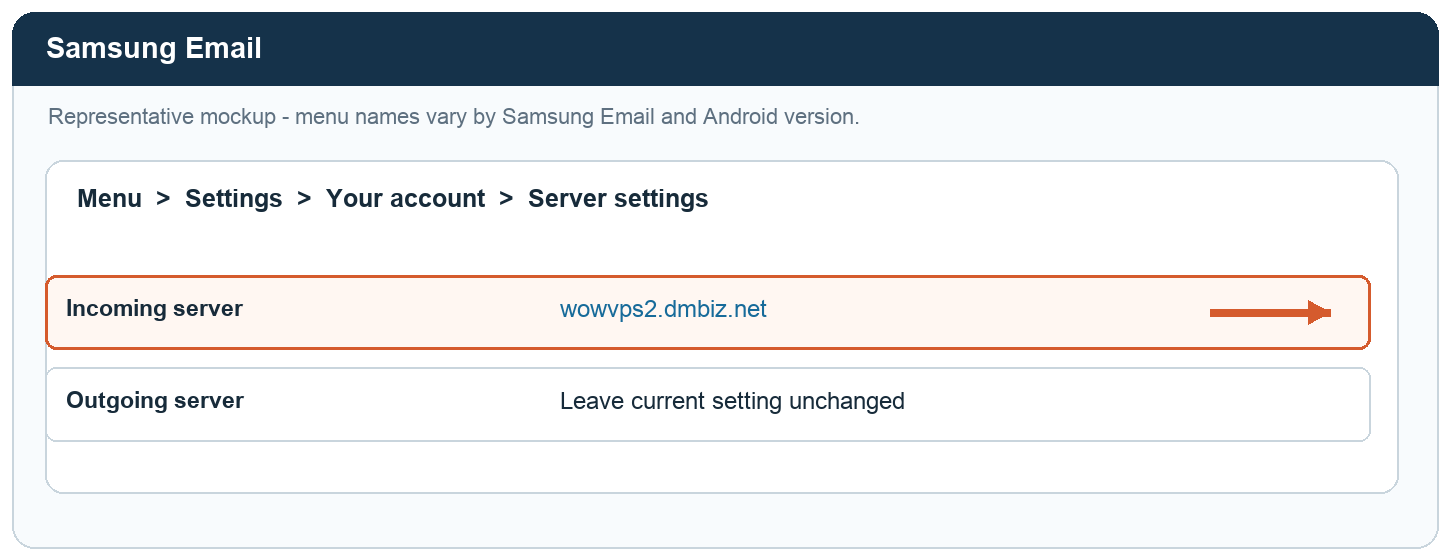Select the wowvps2.dmbiz.net server address
The height and width of the screenshot is (560, 1450).
663,309
